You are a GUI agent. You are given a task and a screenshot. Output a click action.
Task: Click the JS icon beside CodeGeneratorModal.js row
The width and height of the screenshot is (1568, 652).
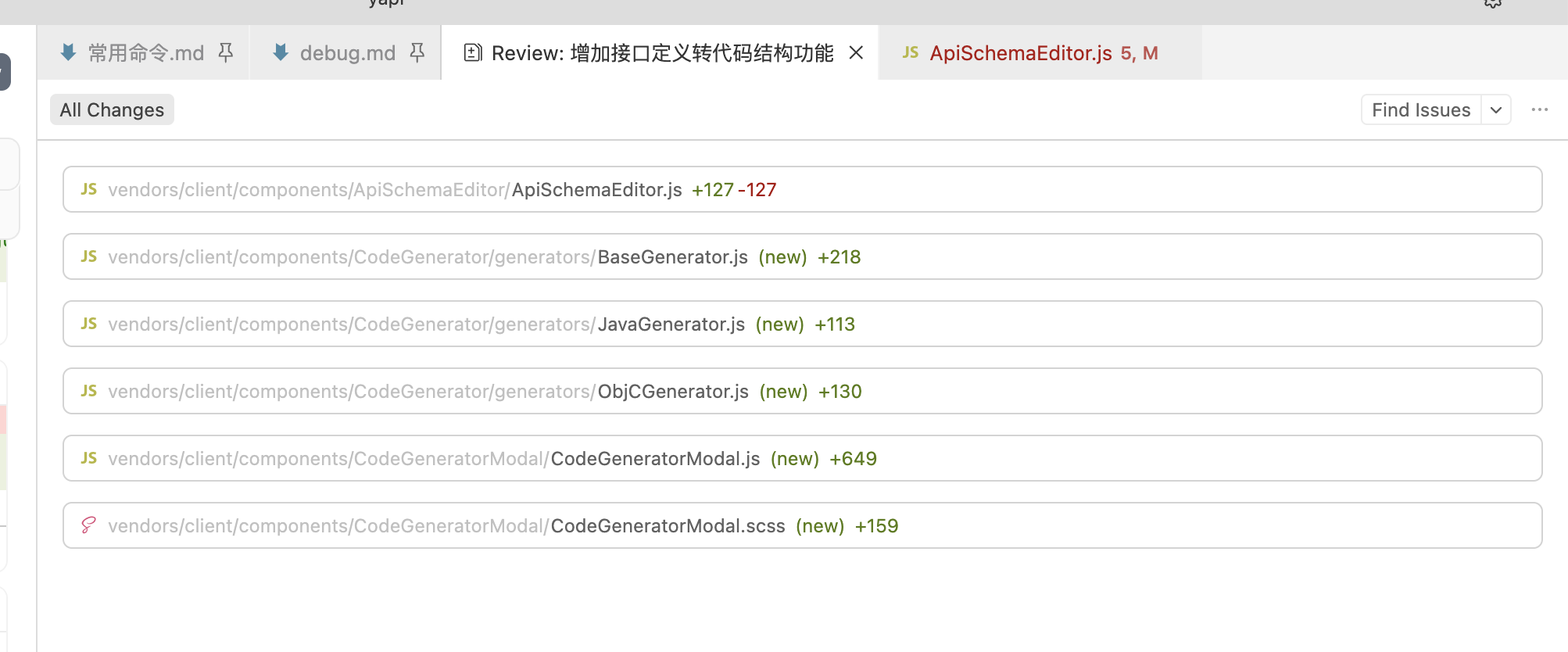coord(89,458)
